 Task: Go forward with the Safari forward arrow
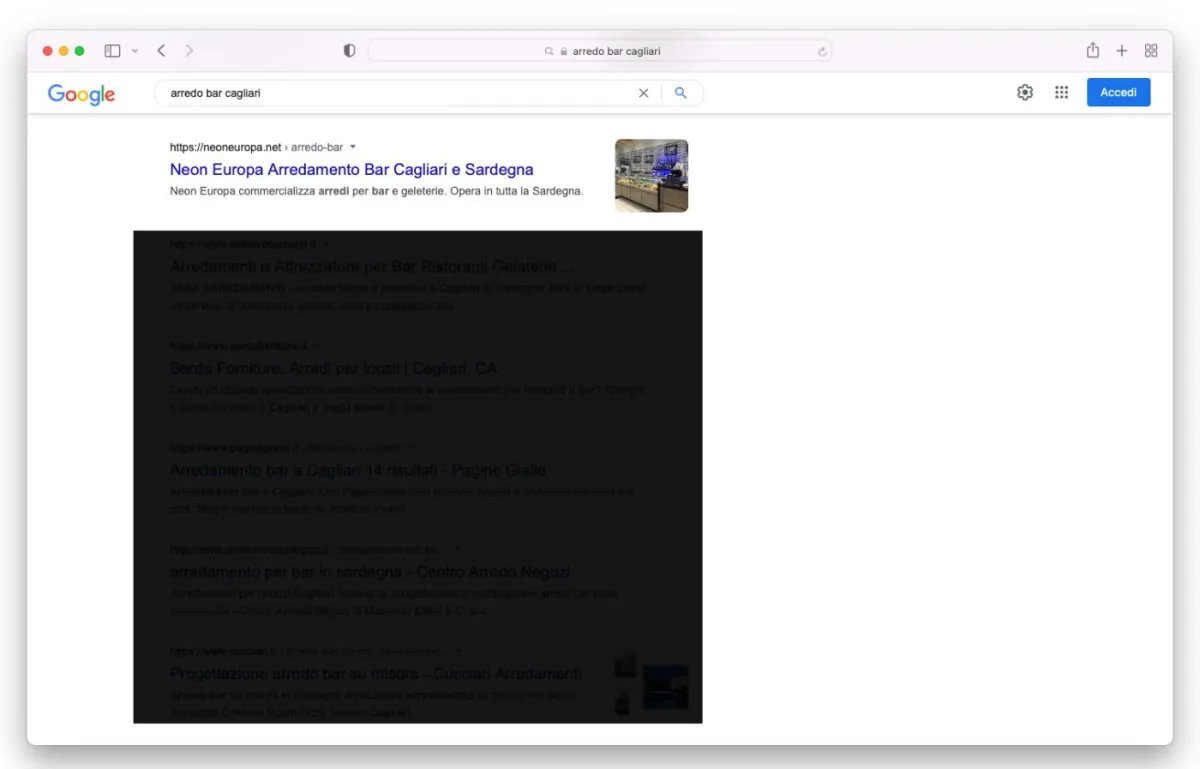point(189,51)
